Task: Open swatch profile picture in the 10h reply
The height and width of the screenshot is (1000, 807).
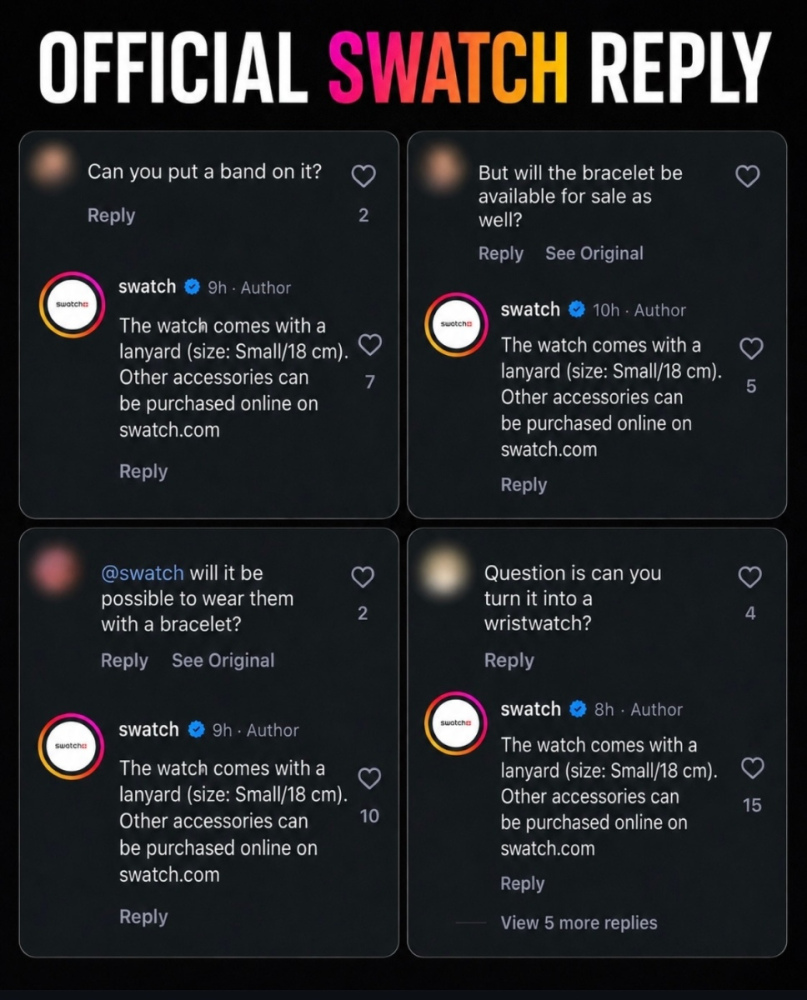Action: tap(456, 325)
